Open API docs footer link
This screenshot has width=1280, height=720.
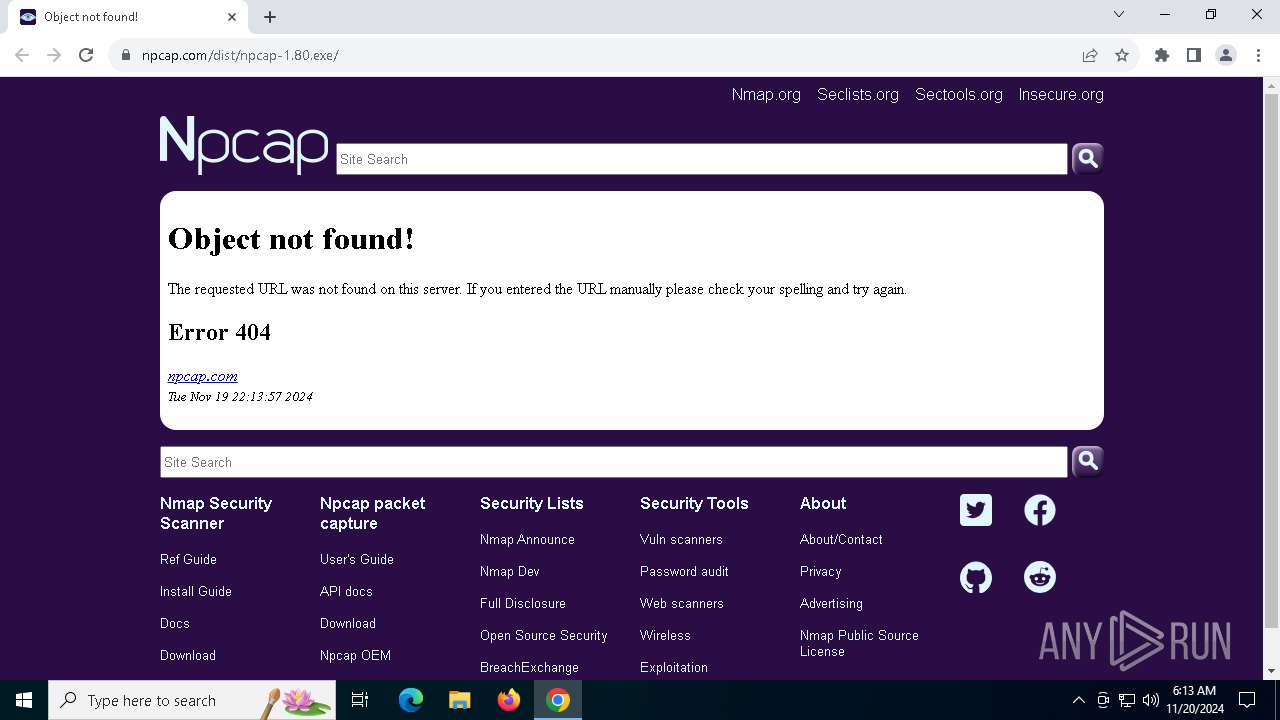[x=346, y=591]
